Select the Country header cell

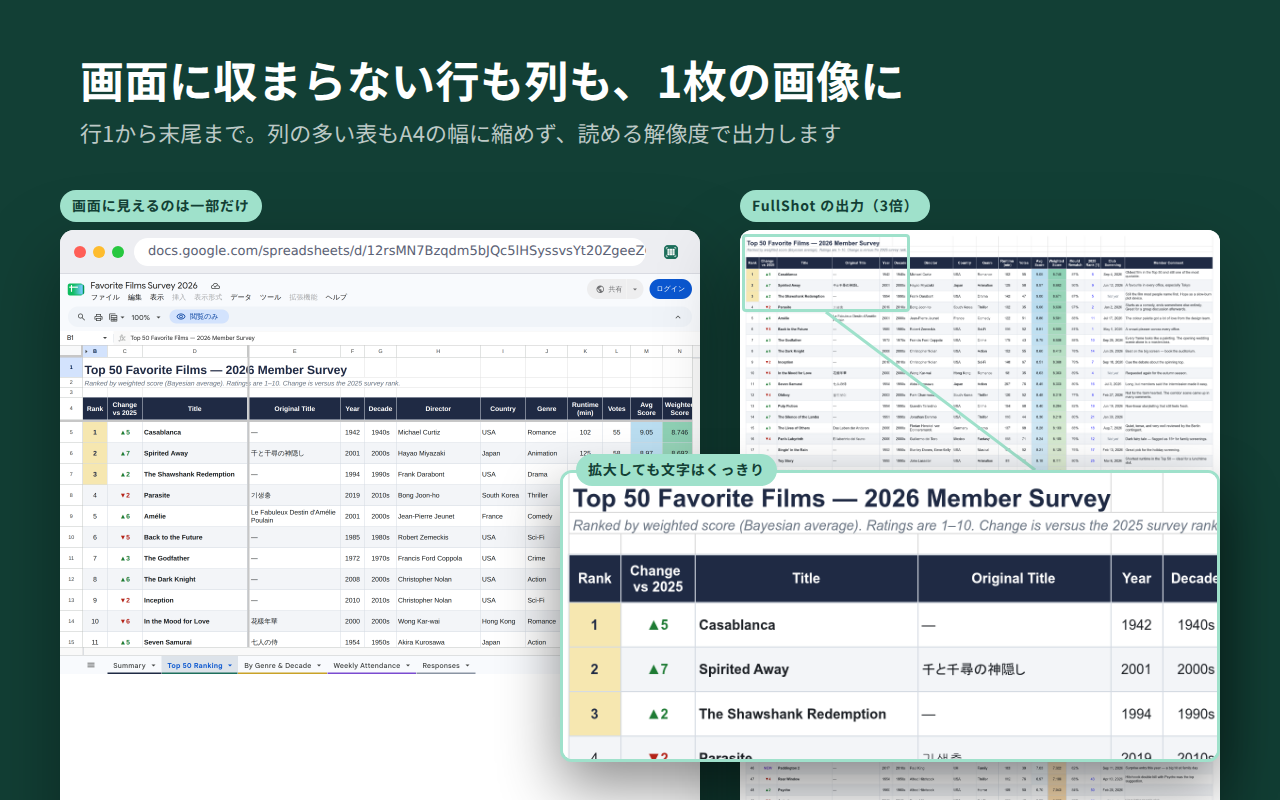tap(503, 408)
